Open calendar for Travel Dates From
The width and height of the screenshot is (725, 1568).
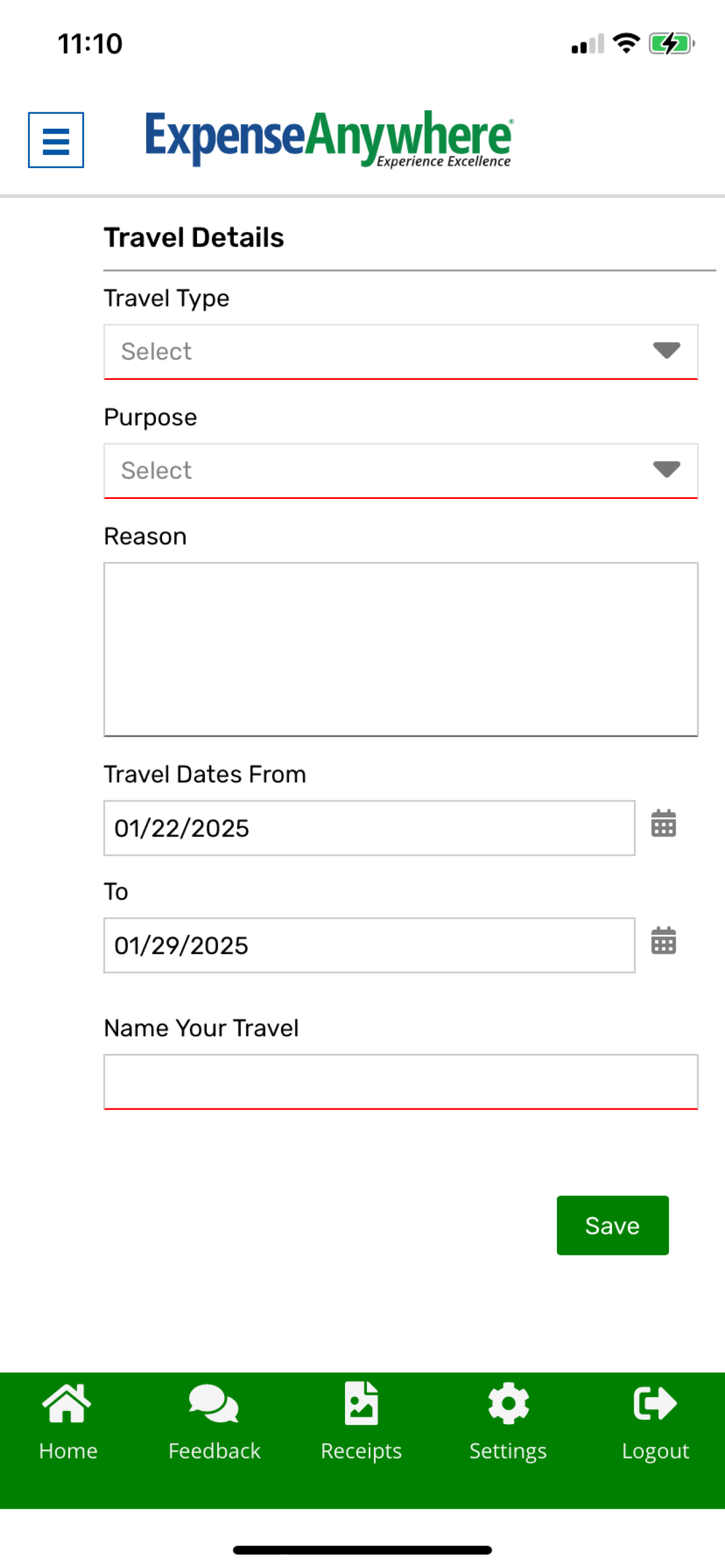point(663,824)
